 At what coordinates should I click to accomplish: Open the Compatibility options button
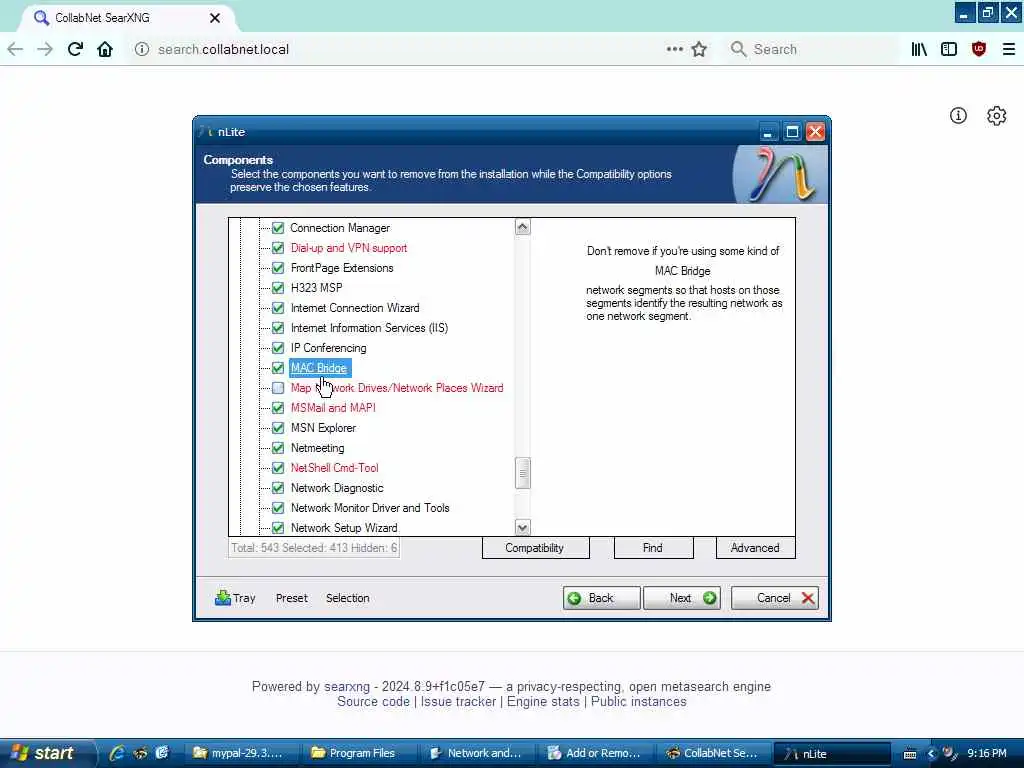coord(536,548)
